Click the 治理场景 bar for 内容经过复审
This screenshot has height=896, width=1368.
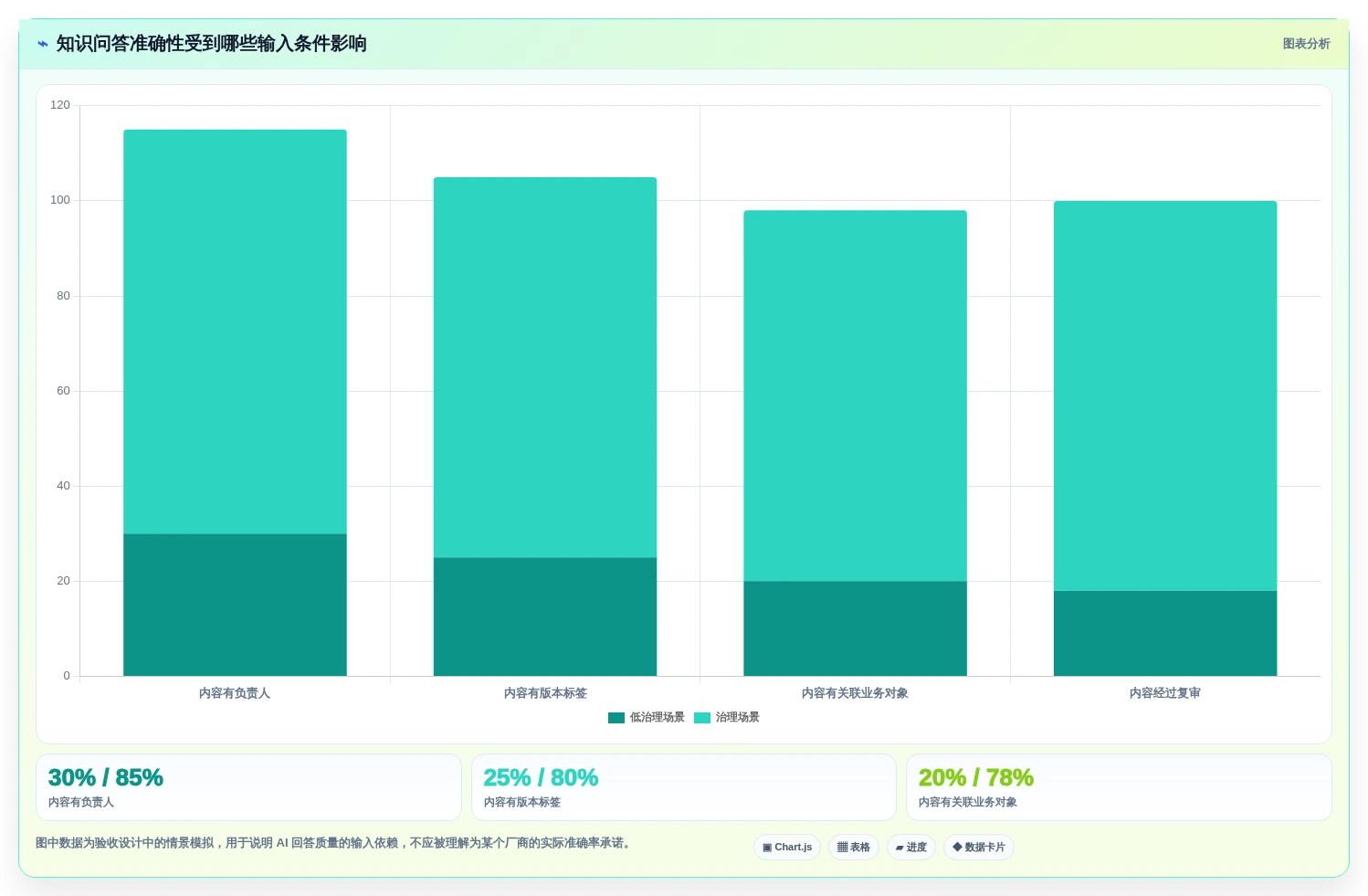coord(1165,395)
